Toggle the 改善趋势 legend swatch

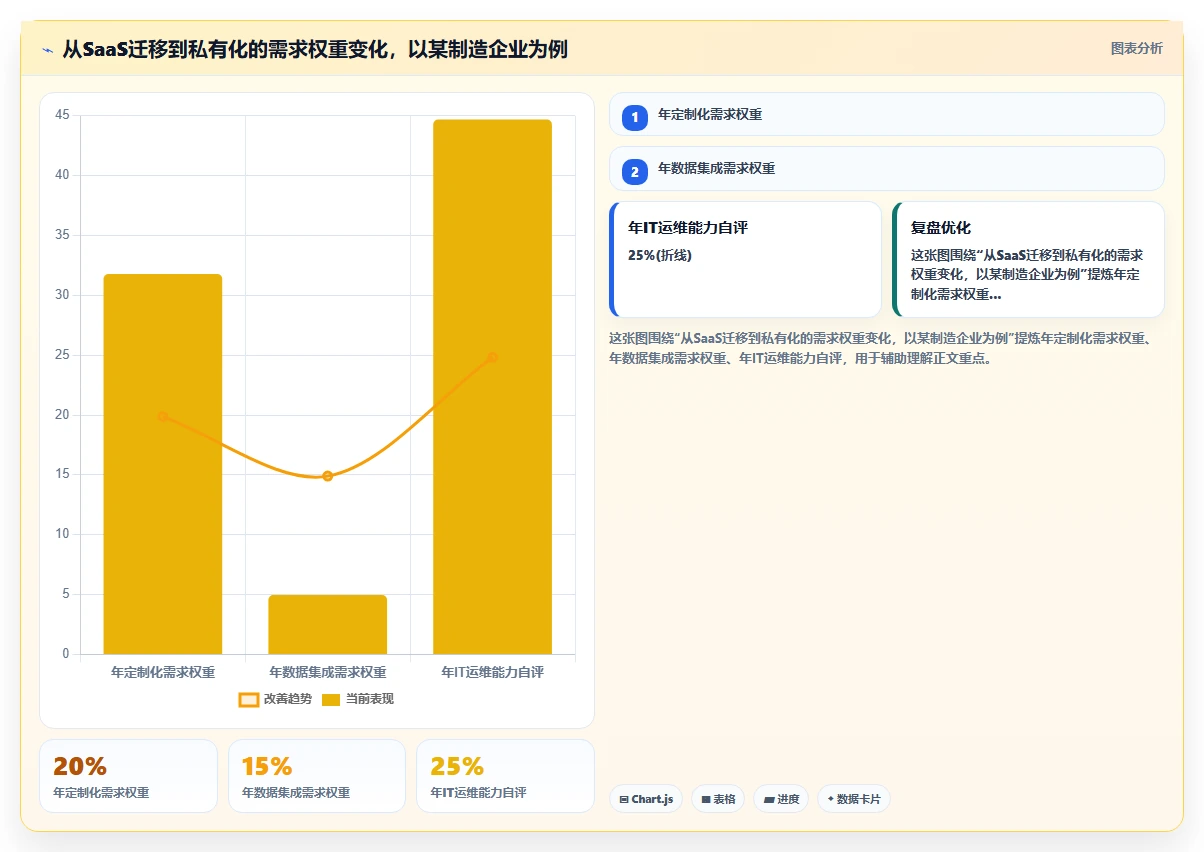[249, 699]
